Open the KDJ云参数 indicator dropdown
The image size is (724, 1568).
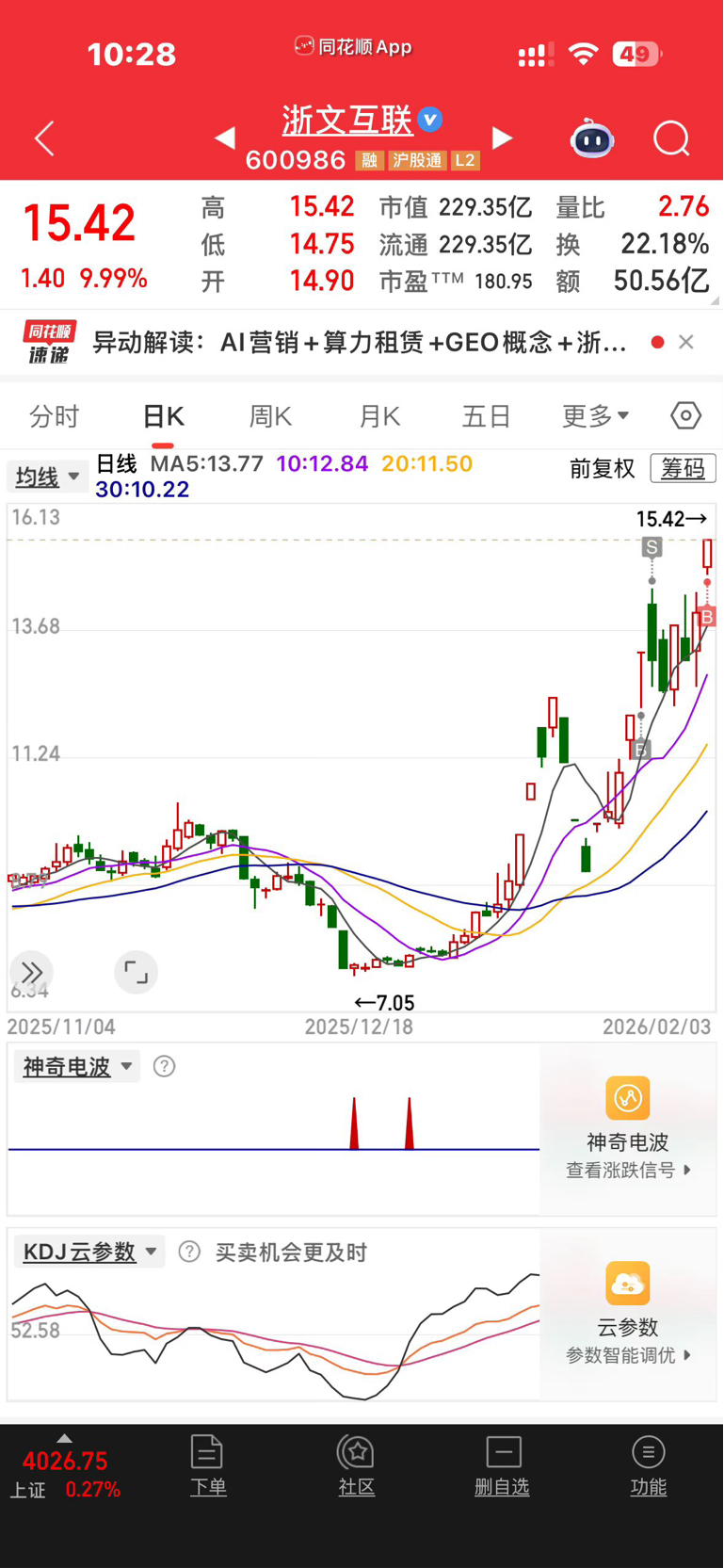click(x=90, y=1252)
